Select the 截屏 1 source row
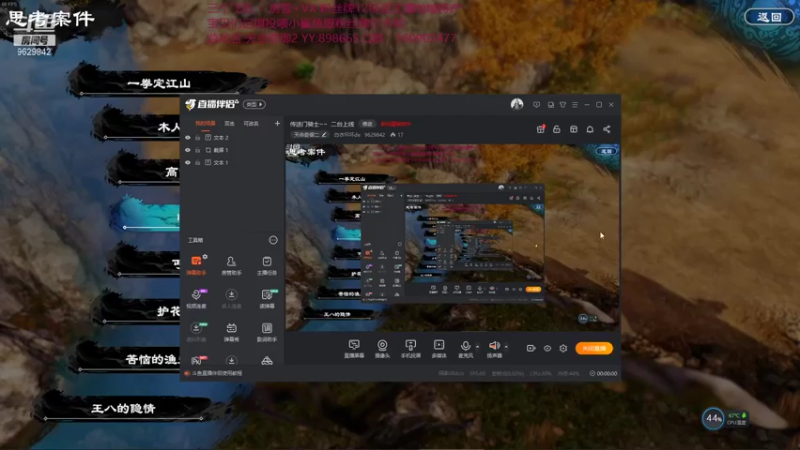The height and width of the screenshot is (450, 800). coord(232,150)
